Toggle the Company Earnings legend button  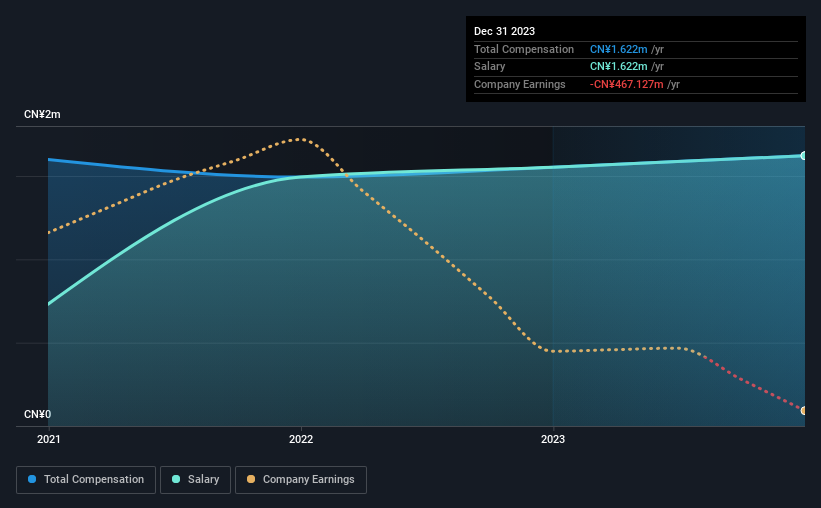click(301, 480)
